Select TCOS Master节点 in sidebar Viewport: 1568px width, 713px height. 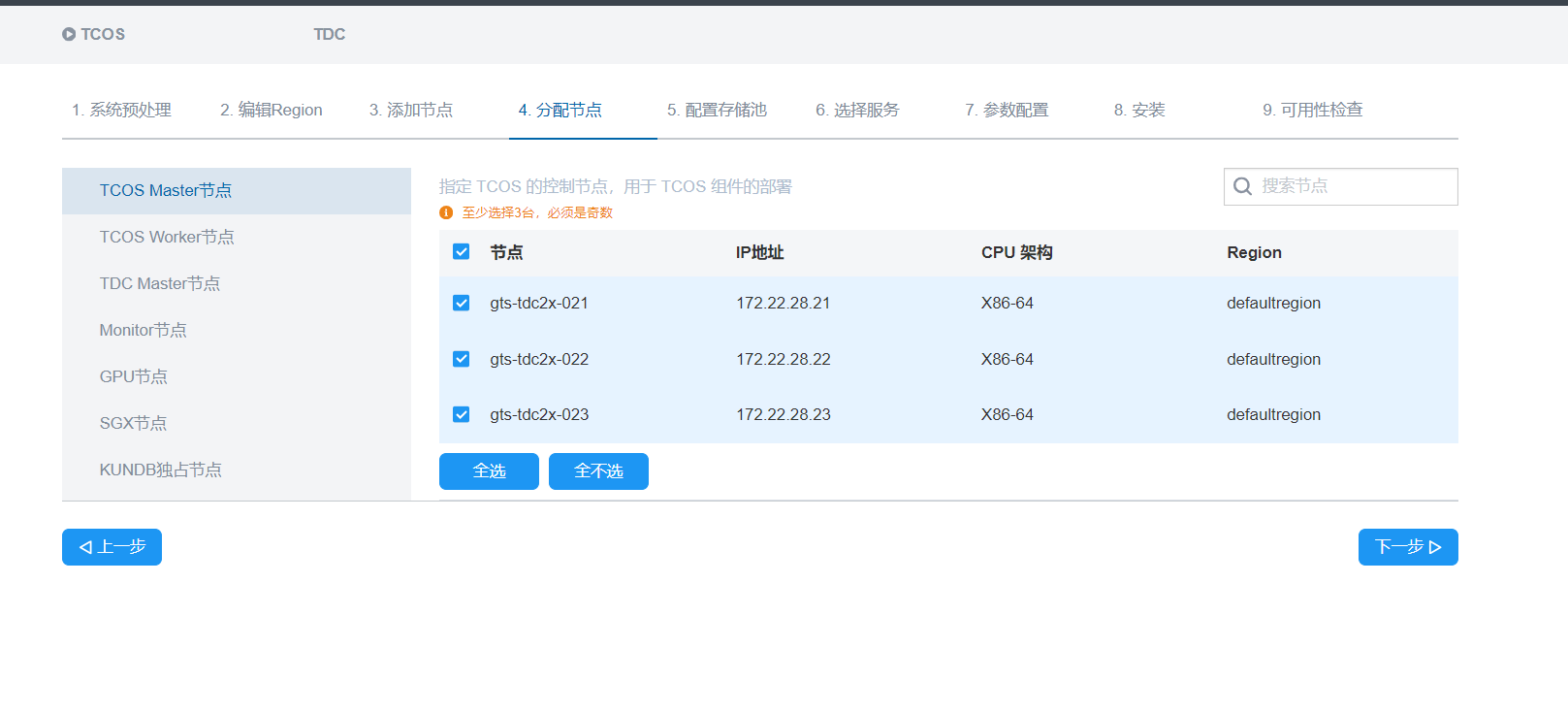click(237, 190)
